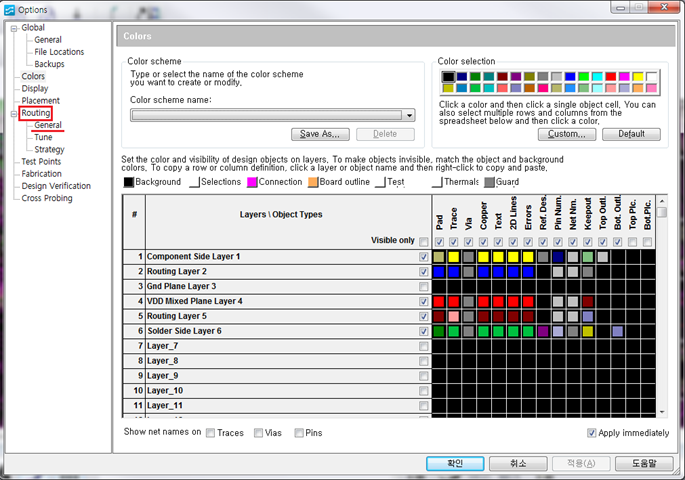Uncheck Routing Layer 2 visibility checkbox
Viewport: 685px width, 480px height.
click(x=423, y=272)
